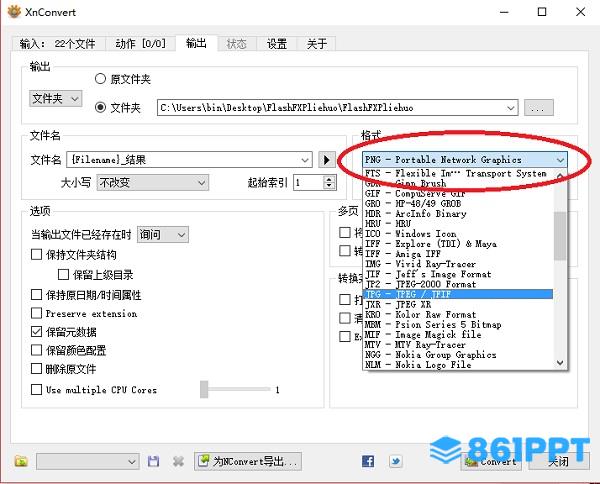Choose JXR - JPEG XR format
600x484 pixels.
[458, 304]
